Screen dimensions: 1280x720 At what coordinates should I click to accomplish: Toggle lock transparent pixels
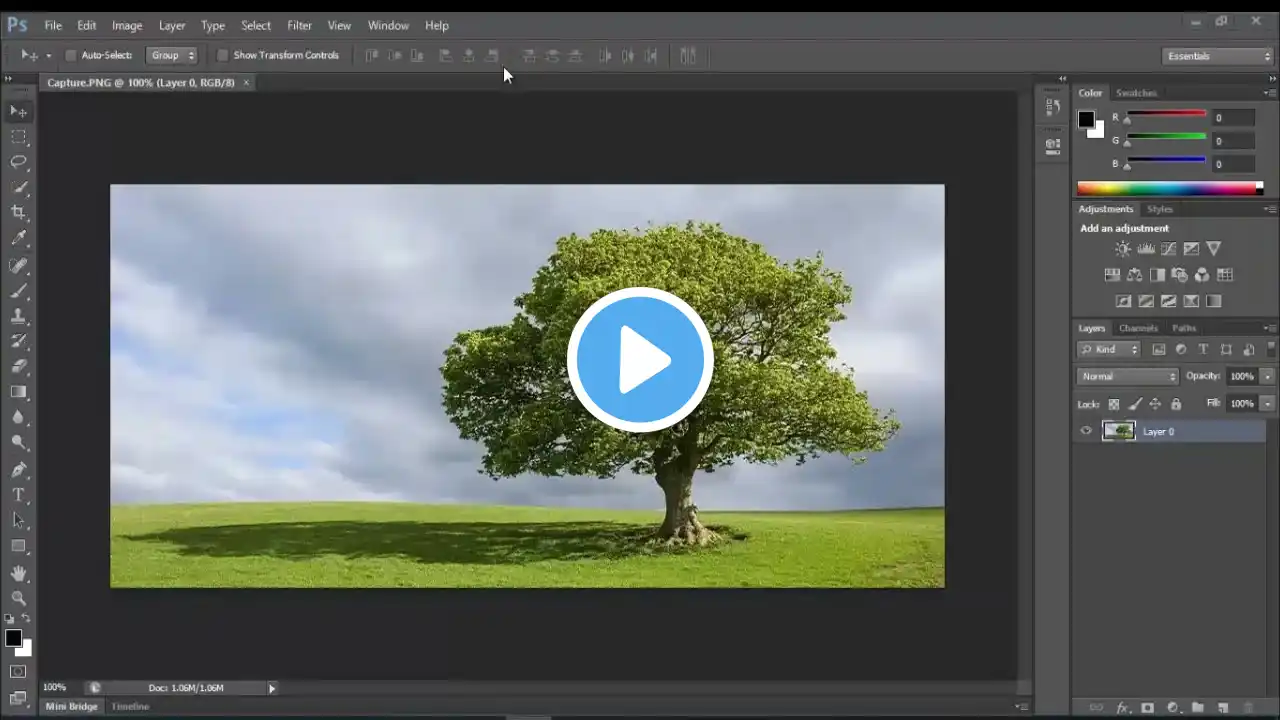(x=1114, y=404)
